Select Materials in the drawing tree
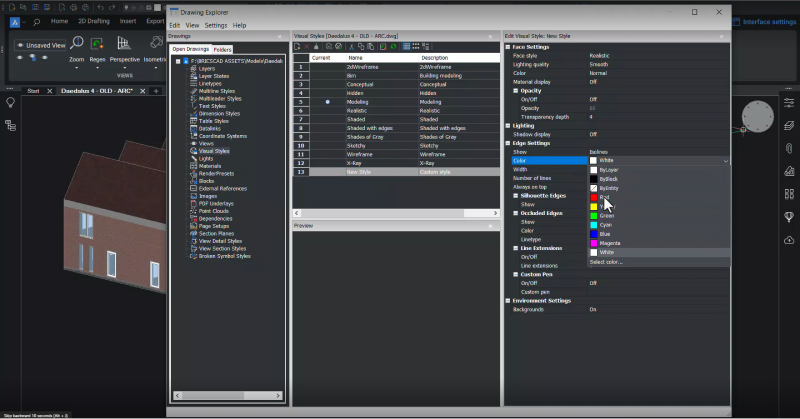The image size is (800, 419). (210, 166)
